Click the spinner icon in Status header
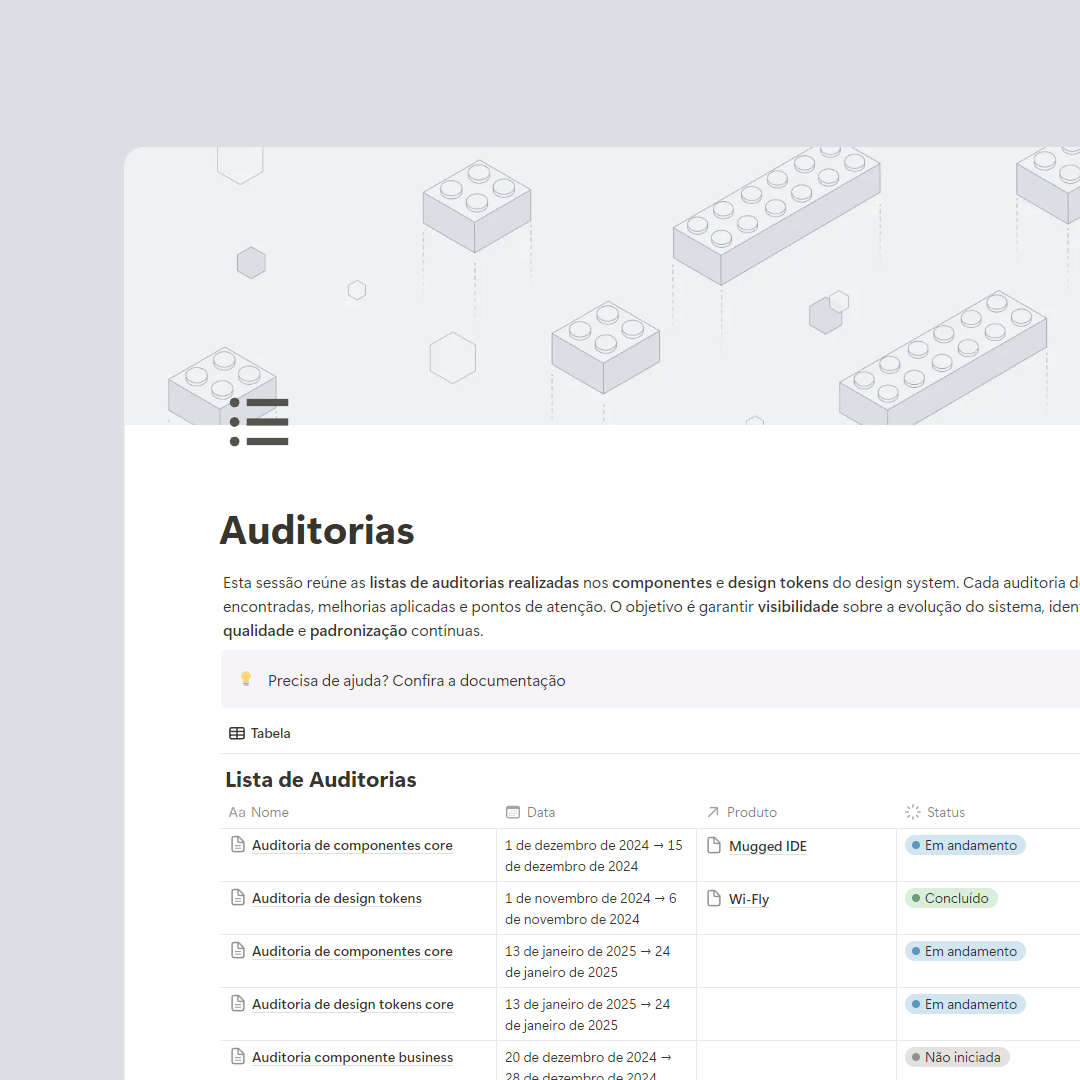Viewport: 1080px width, 1080px height. coord(913,812)
